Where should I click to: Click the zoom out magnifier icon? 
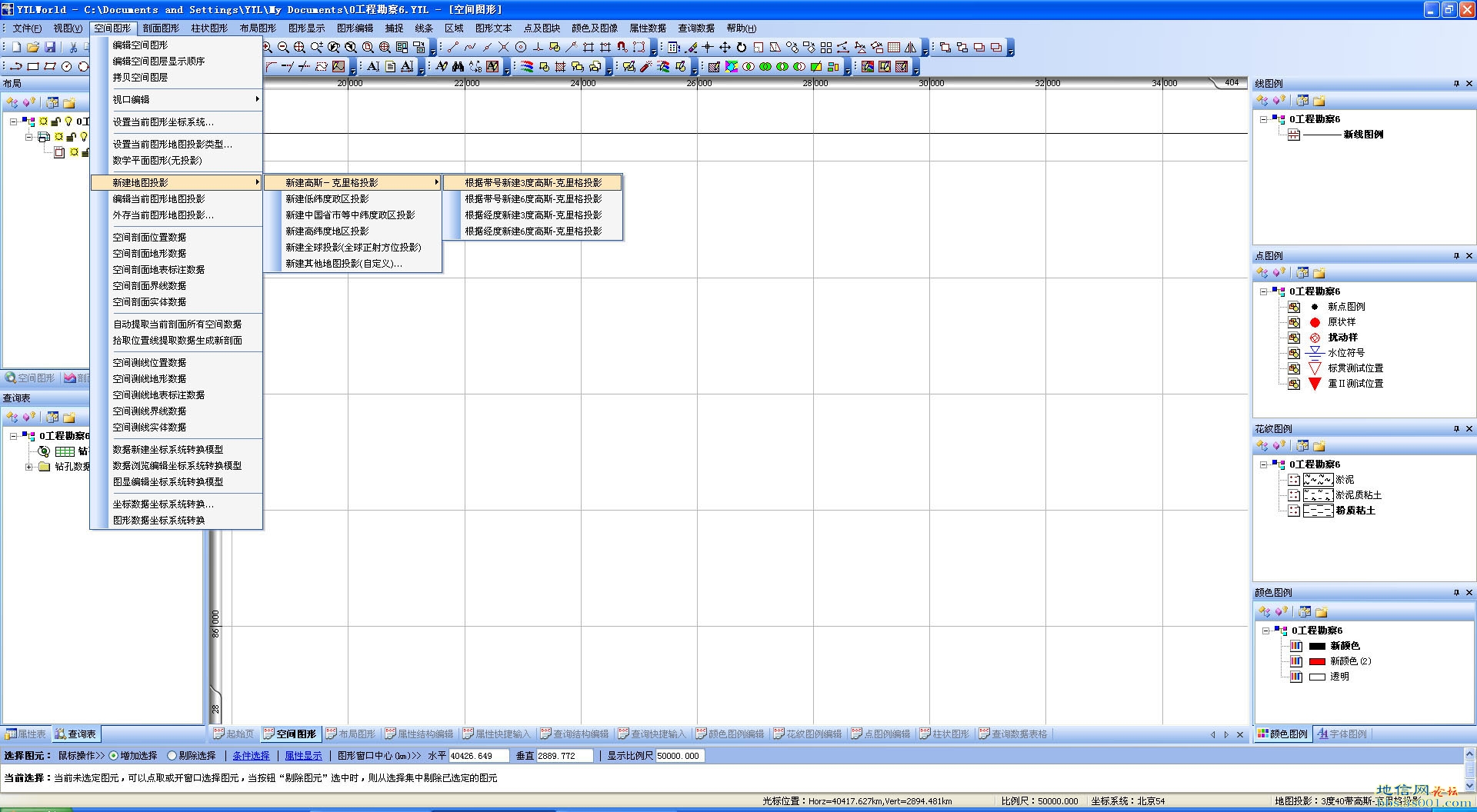pyautogui.click(x=283, y=47)
